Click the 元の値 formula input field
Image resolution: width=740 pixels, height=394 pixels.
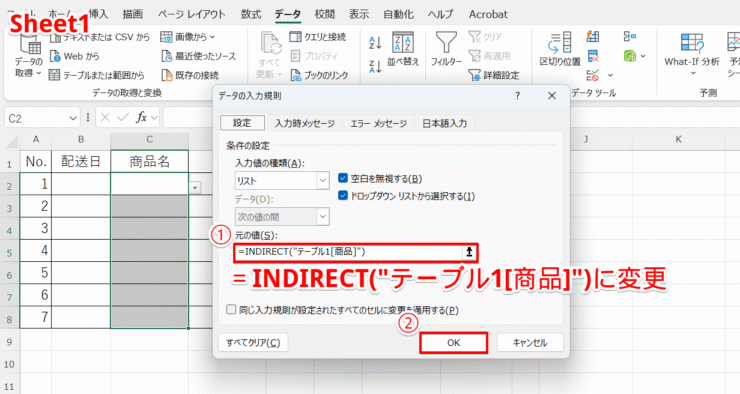click(348, 252)
